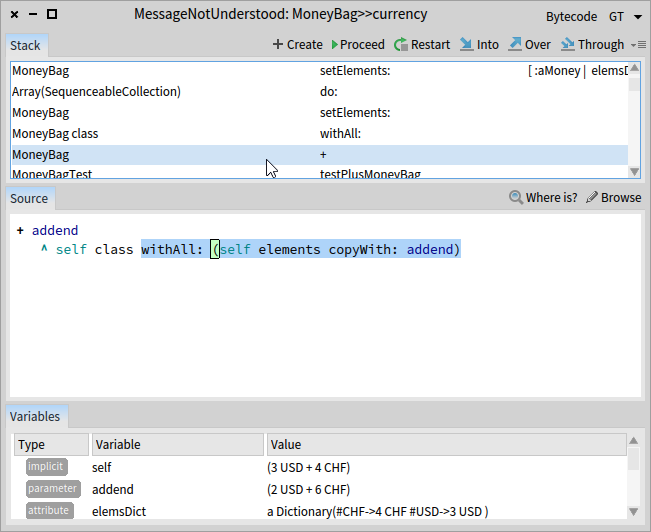
Task: Select the Array(SequenceableCollection) do: stack frame
Action: pyautogui.click(x=319, y=92)
